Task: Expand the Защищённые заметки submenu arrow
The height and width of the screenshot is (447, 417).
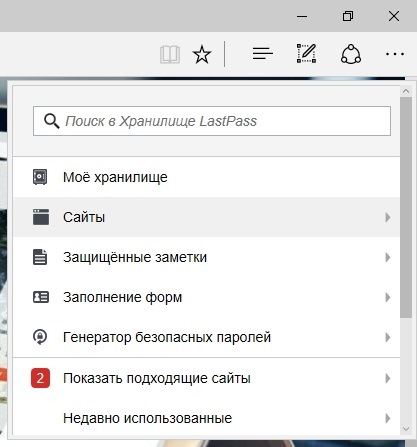Action: [388, 257]
